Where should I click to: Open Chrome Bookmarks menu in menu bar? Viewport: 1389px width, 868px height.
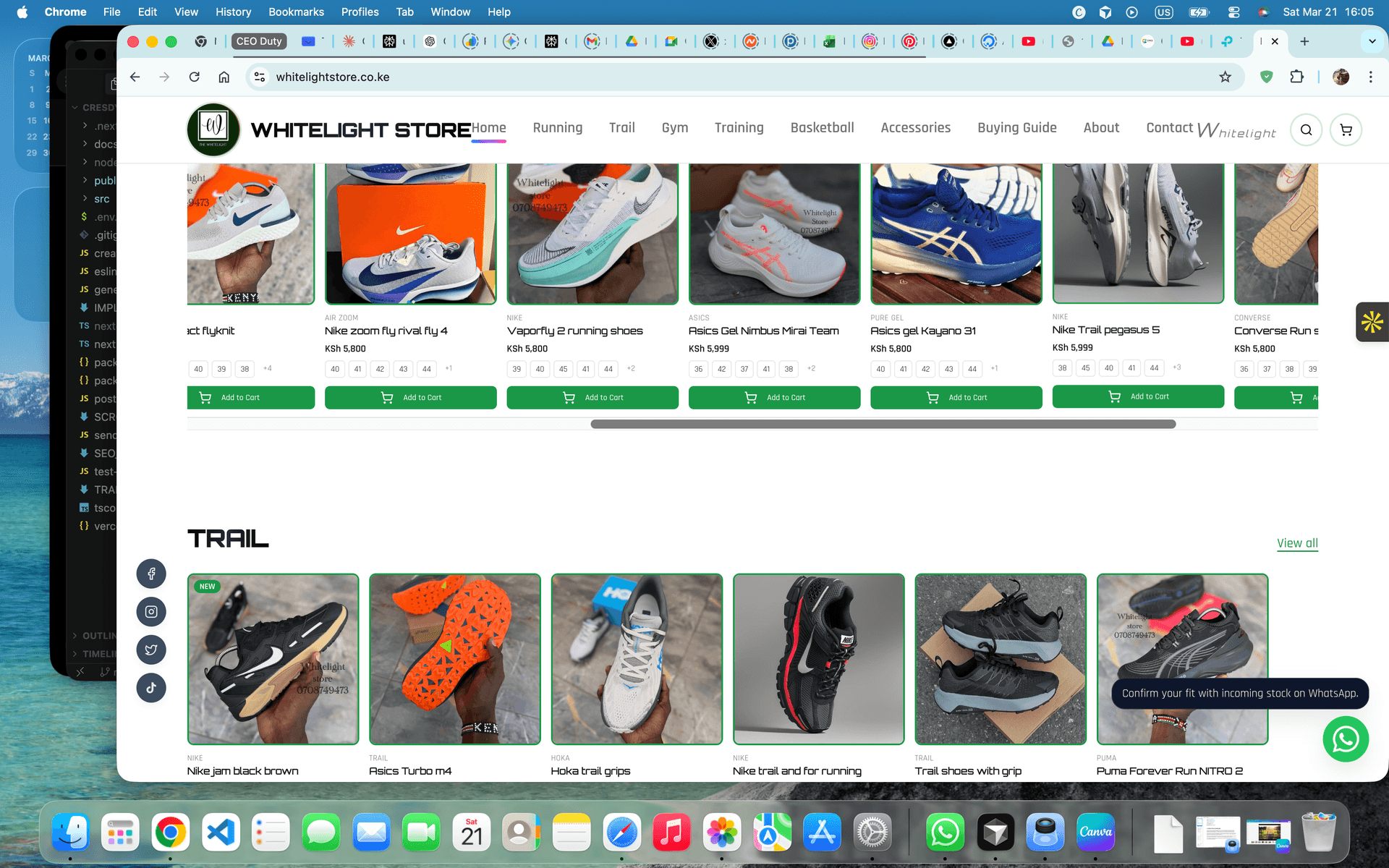click(x=296, y=12)
